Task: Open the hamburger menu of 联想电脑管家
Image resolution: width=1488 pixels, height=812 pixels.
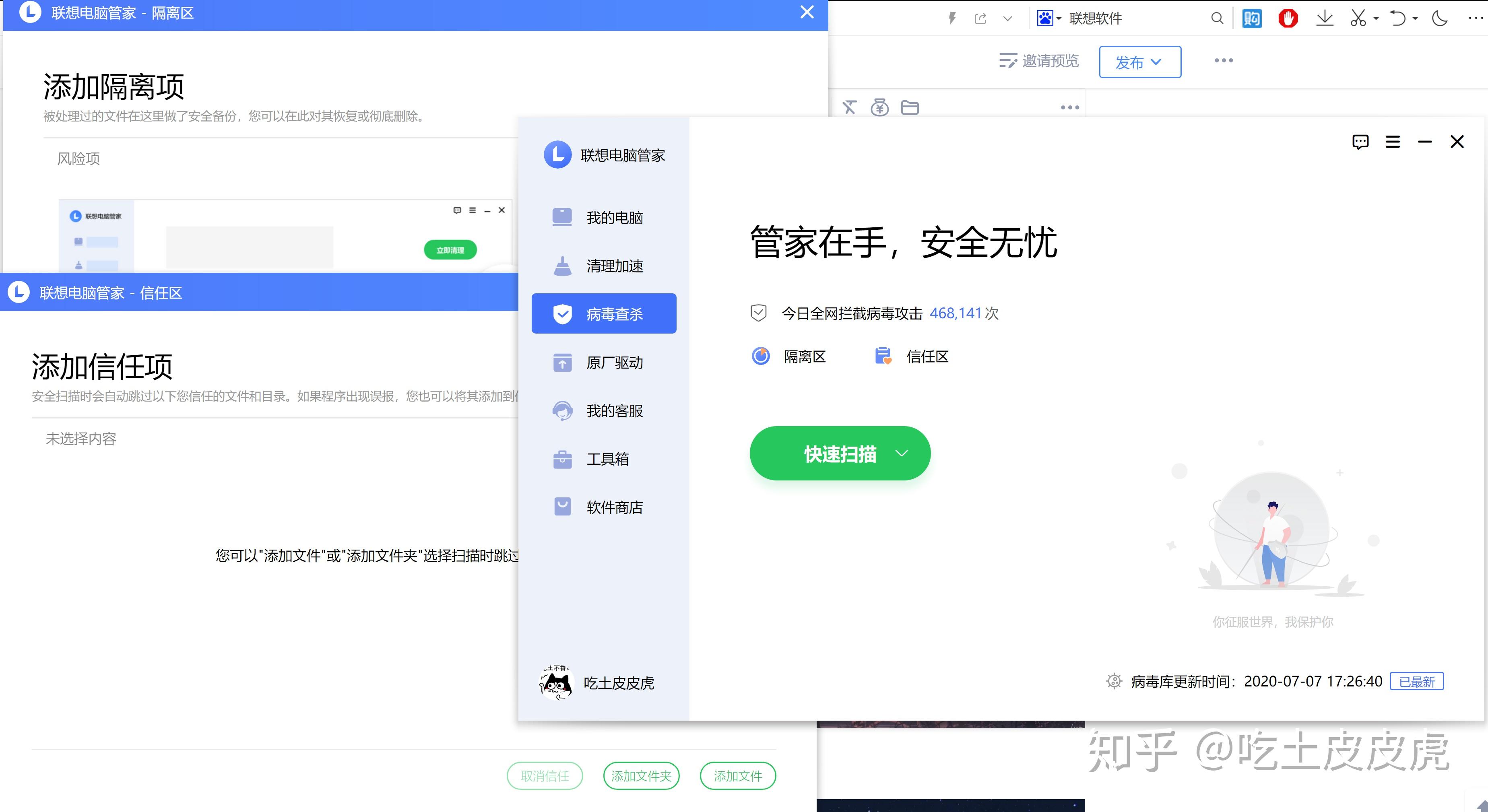Action: point(1393,142)
